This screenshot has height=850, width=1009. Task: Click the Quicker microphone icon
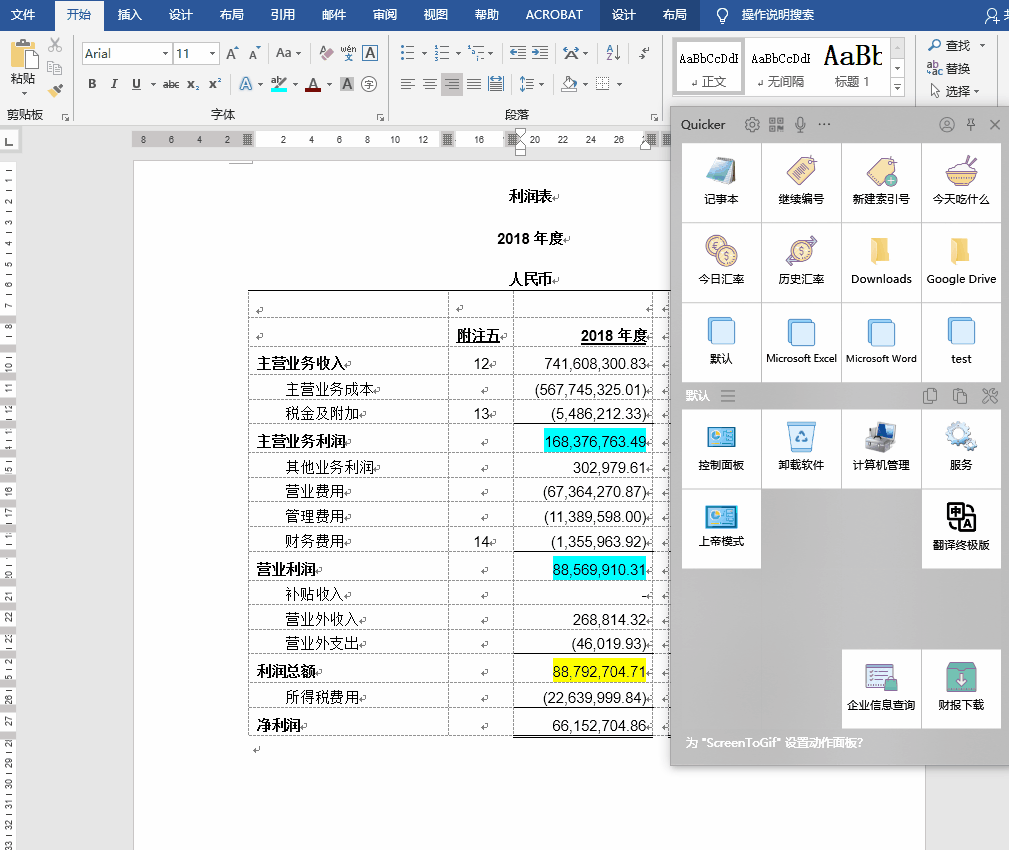click(x=800, y=124)
